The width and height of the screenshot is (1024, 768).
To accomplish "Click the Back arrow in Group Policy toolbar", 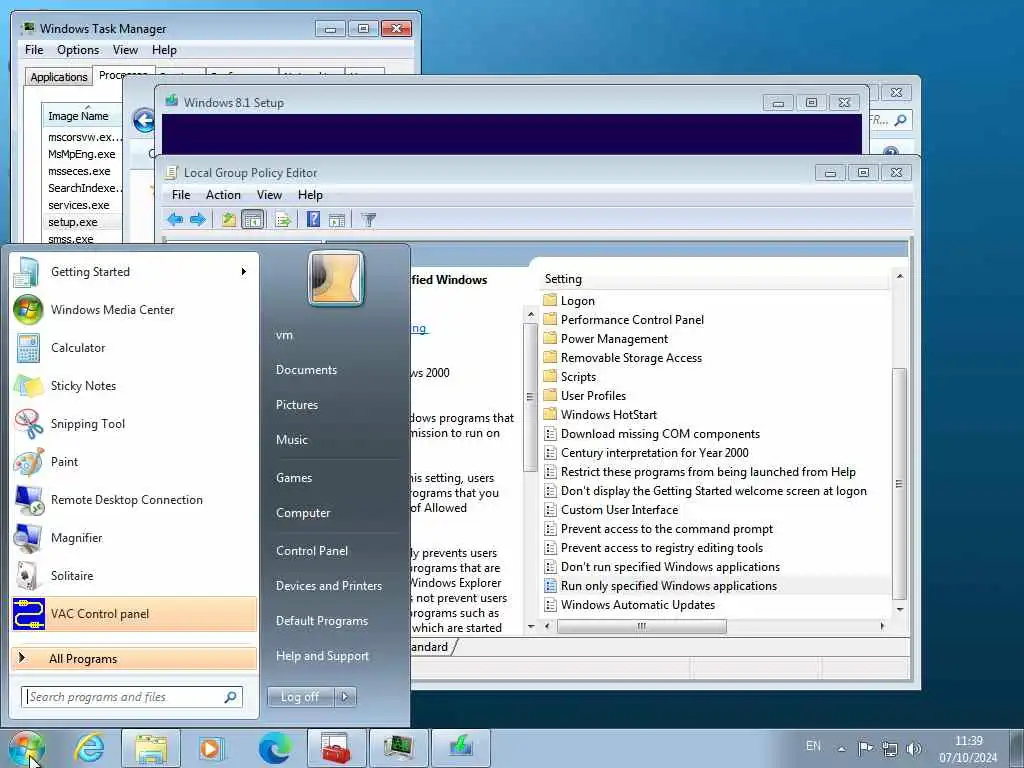I will 174,219.
